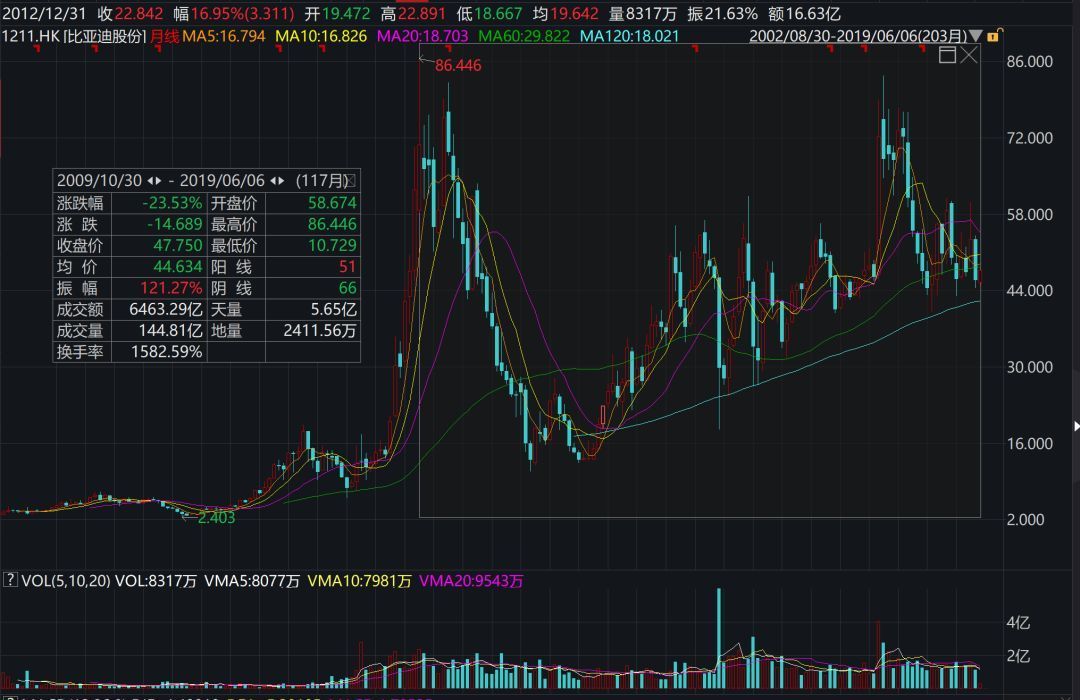Click the question mark icon beside VOL indicator
This screenshot has height=700, width=1080.
click(x=10, y=580)
